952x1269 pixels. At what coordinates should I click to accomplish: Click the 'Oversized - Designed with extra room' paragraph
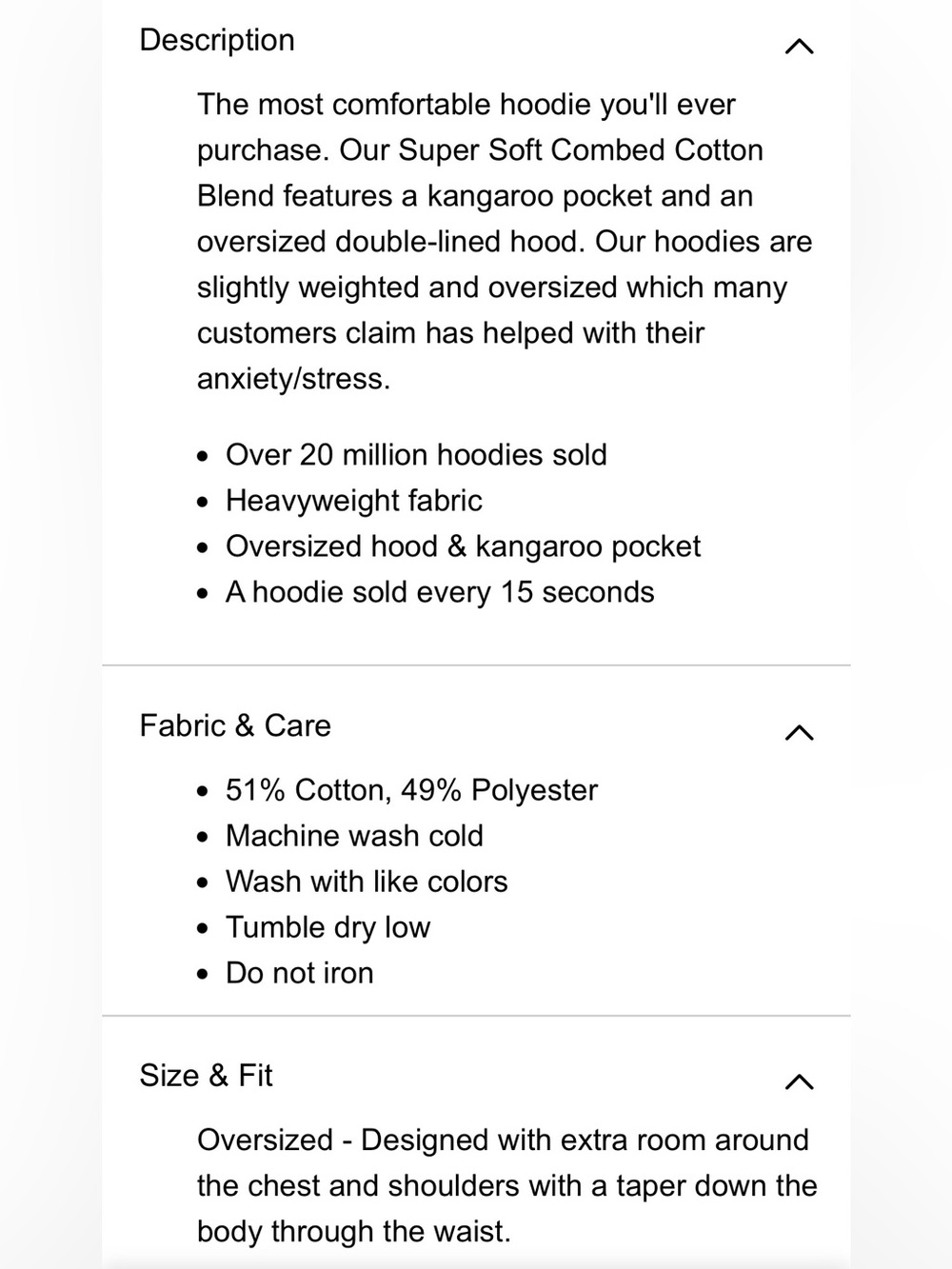click(x=506, y=1185)
